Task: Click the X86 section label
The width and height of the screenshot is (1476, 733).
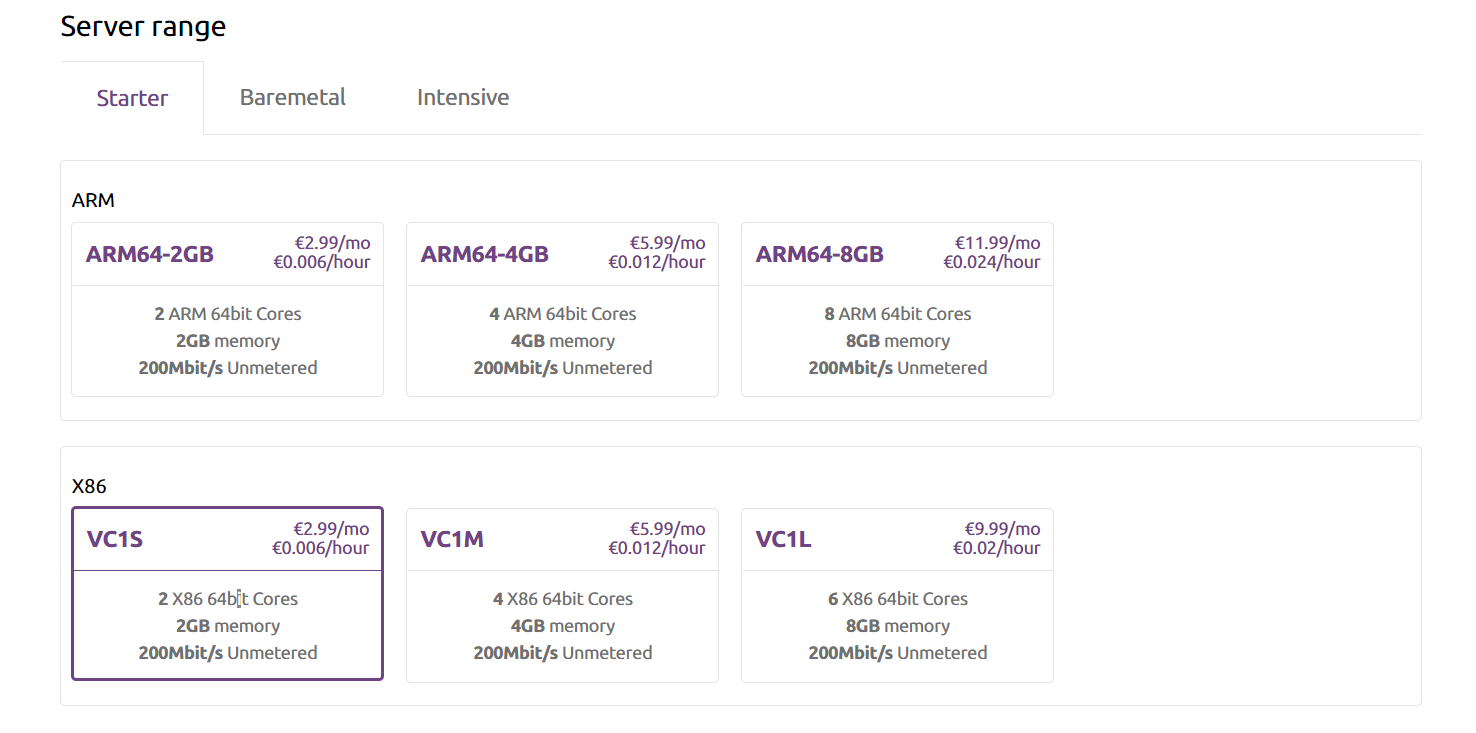Action: tap(89, 487)
